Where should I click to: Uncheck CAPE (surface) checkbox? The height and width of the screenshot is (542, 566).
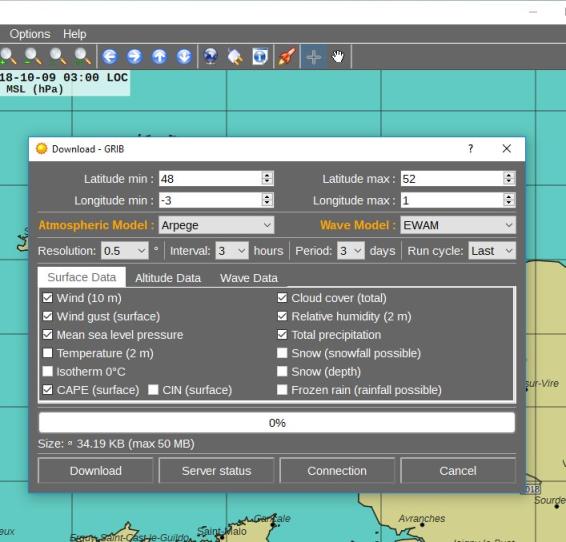click(x=48, y=390)
